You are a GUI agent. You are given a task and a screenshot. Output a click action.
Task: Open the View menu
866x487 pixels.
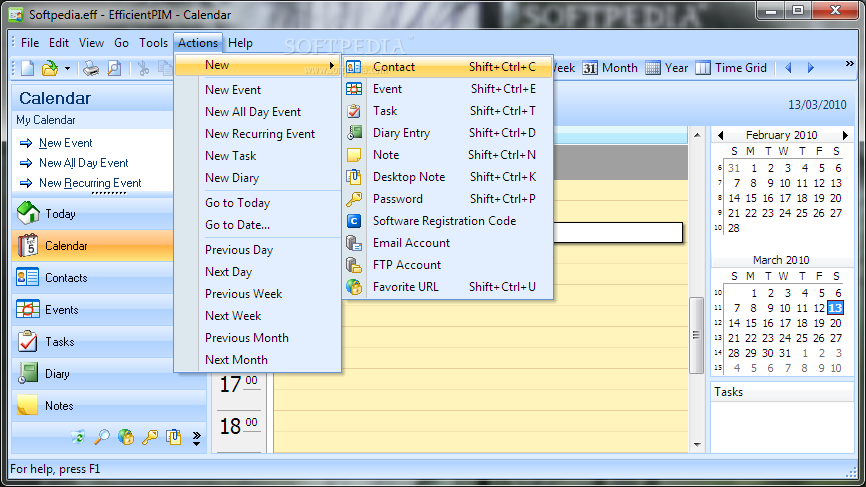[91, 43]
